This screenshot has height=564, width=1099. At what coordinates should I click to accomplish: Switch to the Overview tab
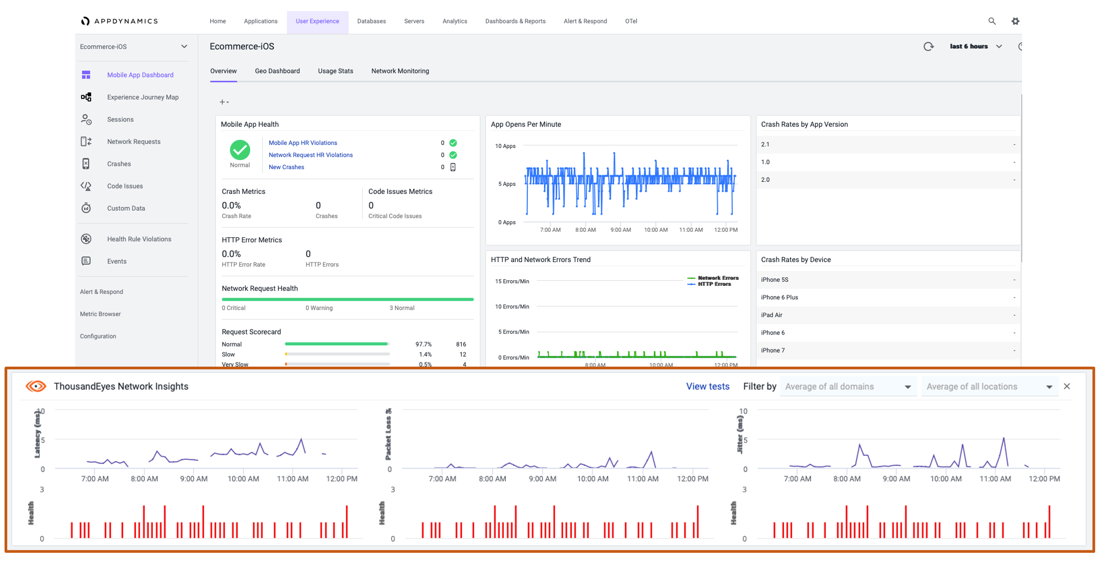click(x=224, y=71)
